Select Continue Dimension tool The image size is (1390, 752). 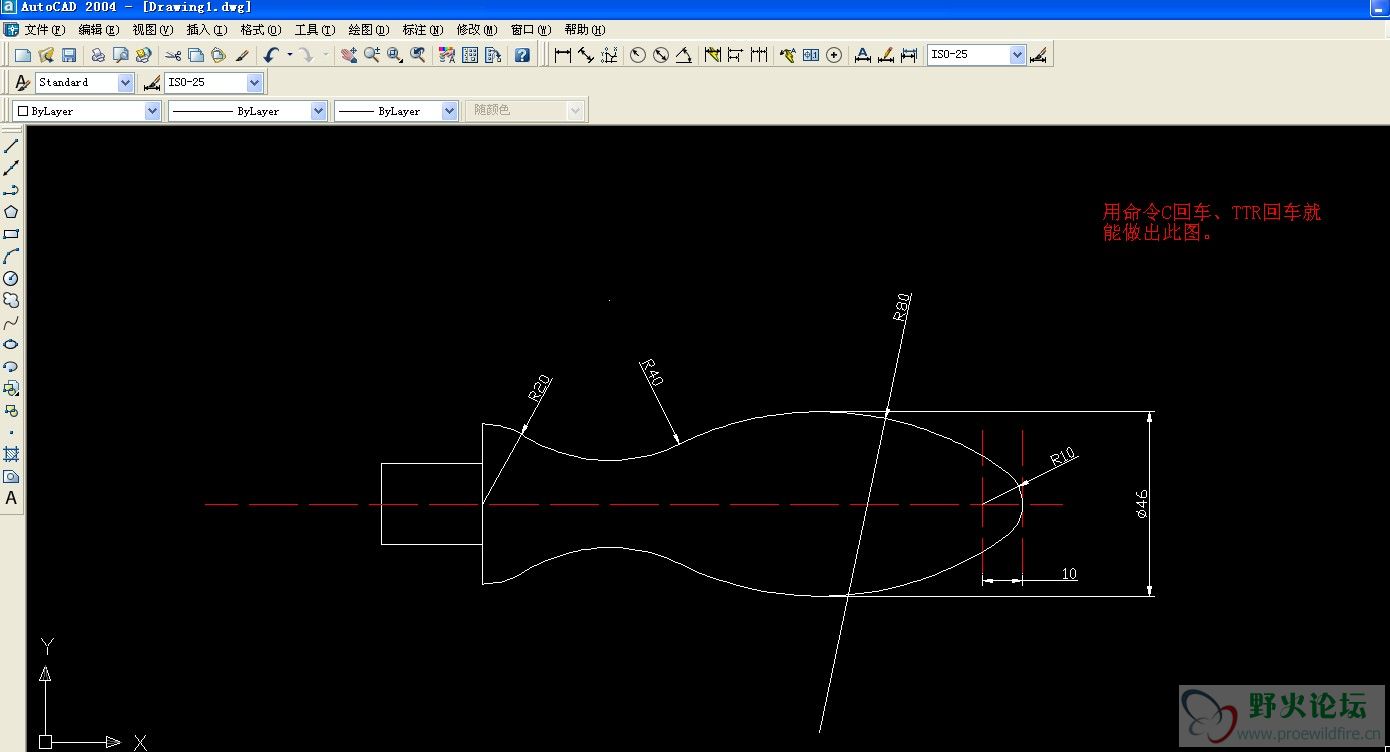tap(759, 55)
